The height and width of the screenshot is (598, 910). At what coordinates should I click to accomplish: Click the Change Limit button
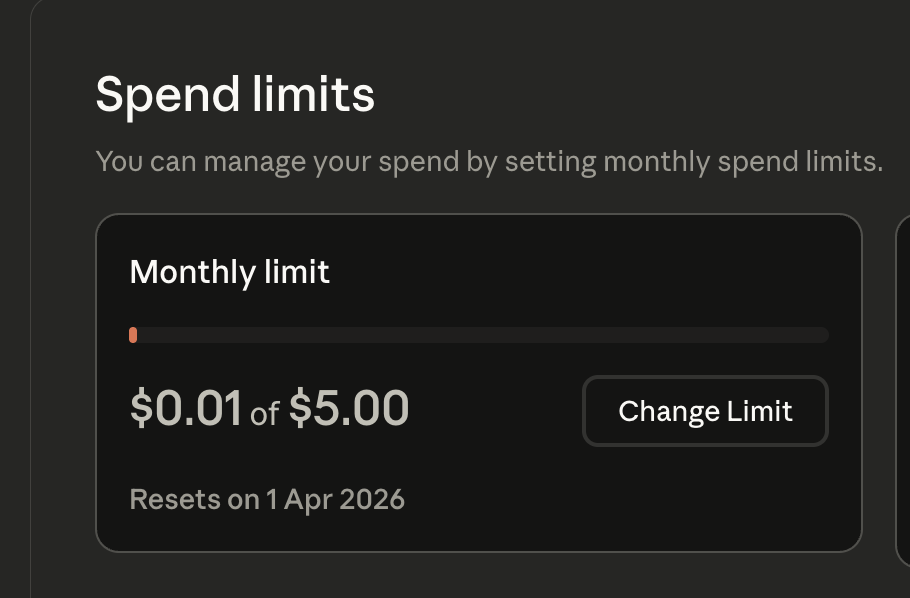pyautogui.click(x=705, y=411)
